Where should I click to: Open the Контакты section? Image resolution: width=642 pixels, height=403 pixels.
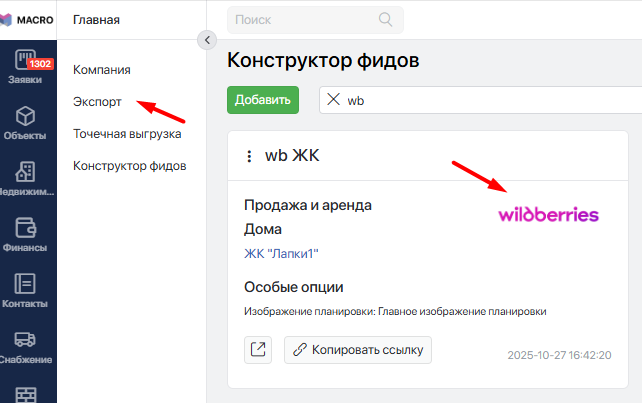click(27, 289)
